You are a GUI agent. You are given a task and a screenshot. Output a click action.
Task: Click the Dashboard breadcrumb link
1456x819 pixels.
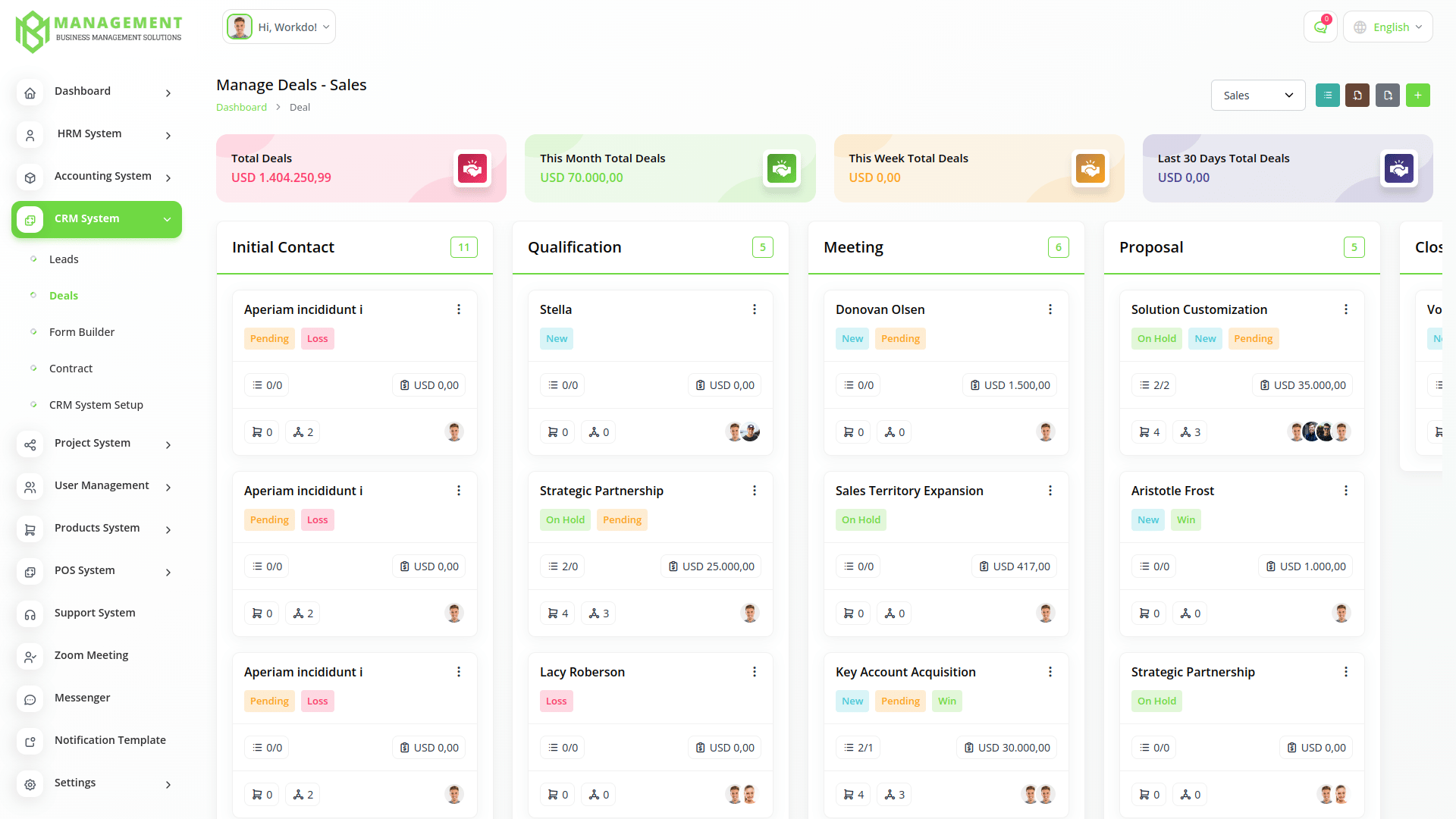point(241,107)
